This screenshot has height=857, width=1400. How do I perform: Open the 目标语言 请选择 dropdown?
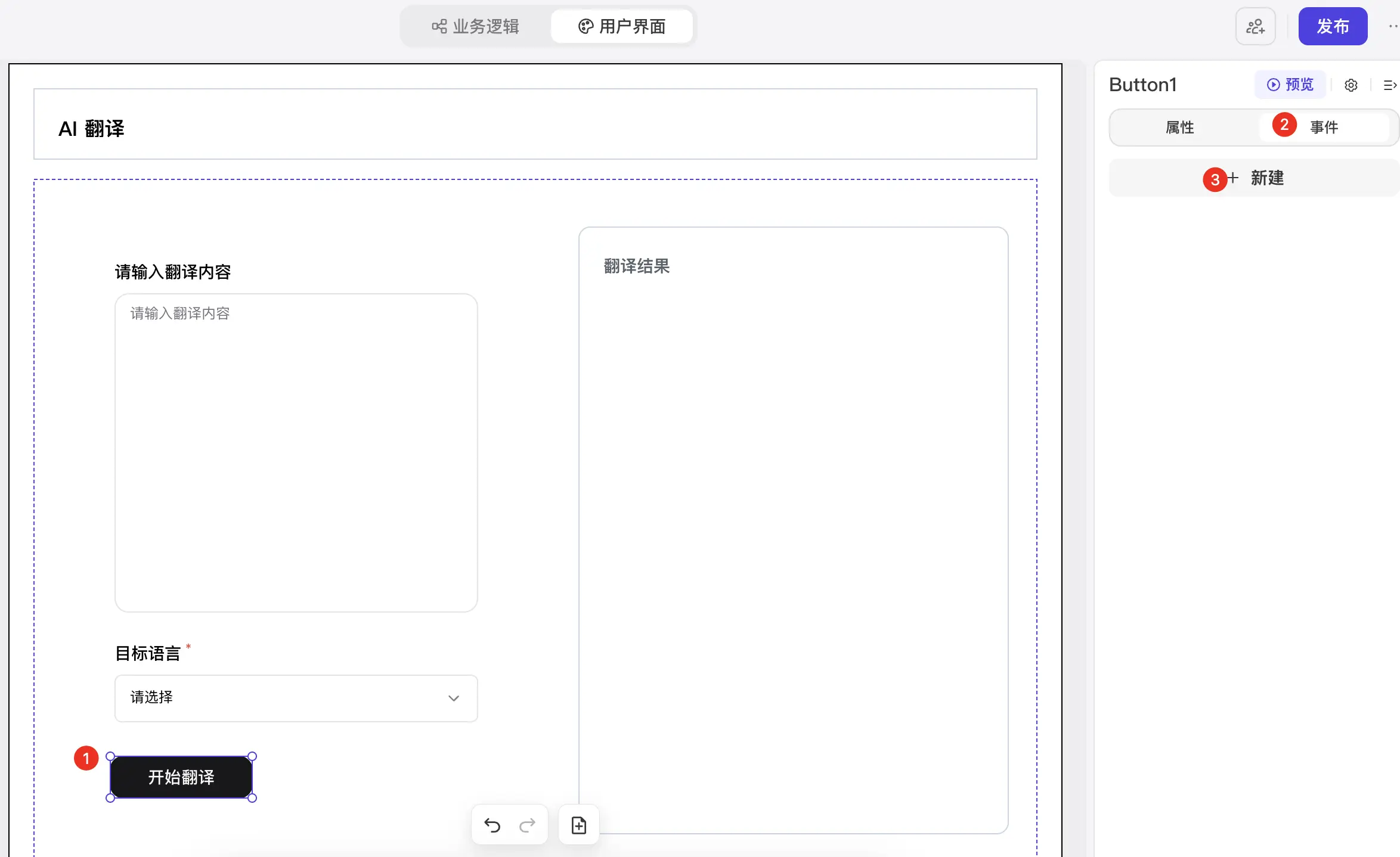pyautogui.click(x=296, y=698)
